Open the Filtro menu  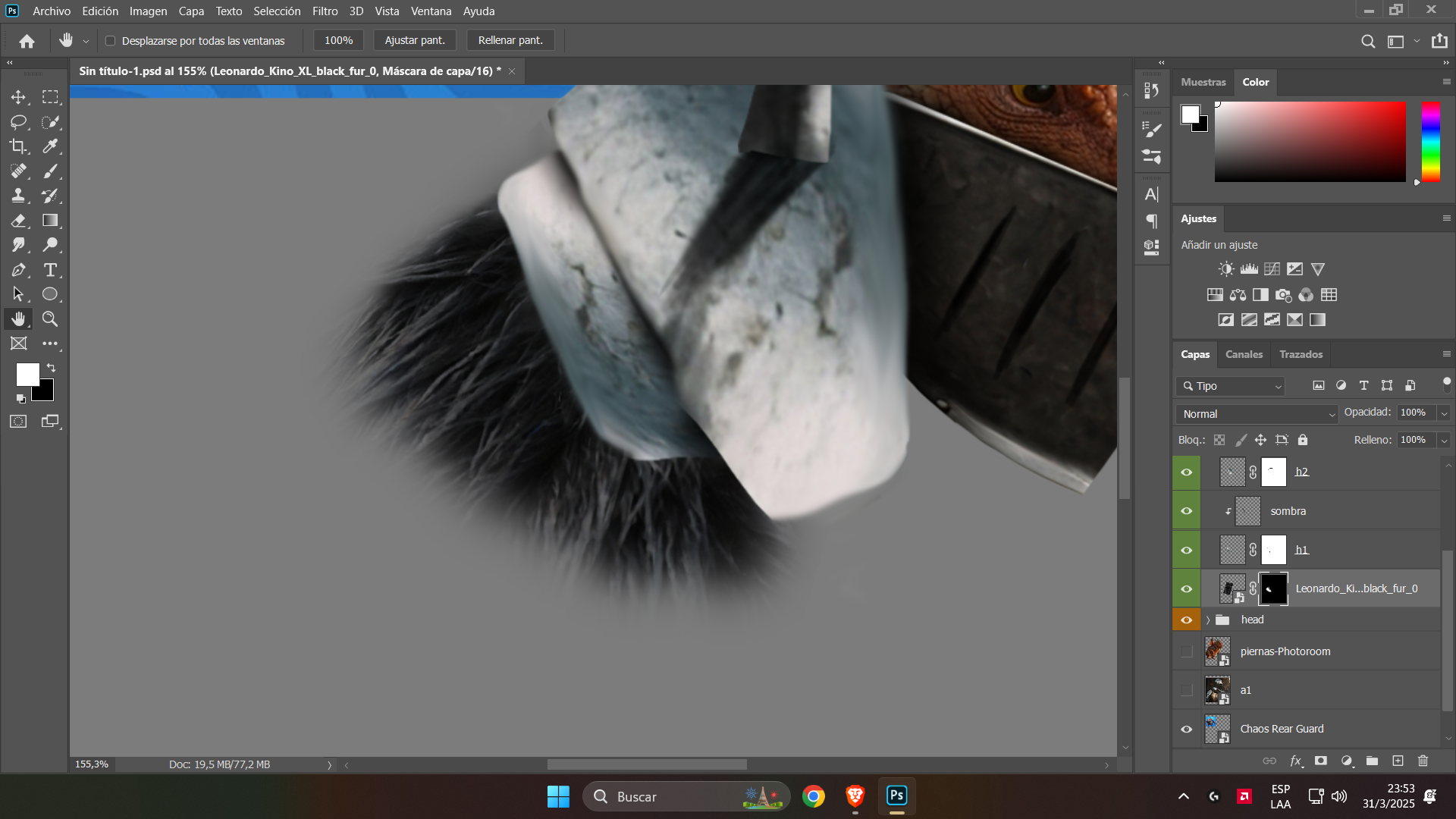(x=325, y=11)
